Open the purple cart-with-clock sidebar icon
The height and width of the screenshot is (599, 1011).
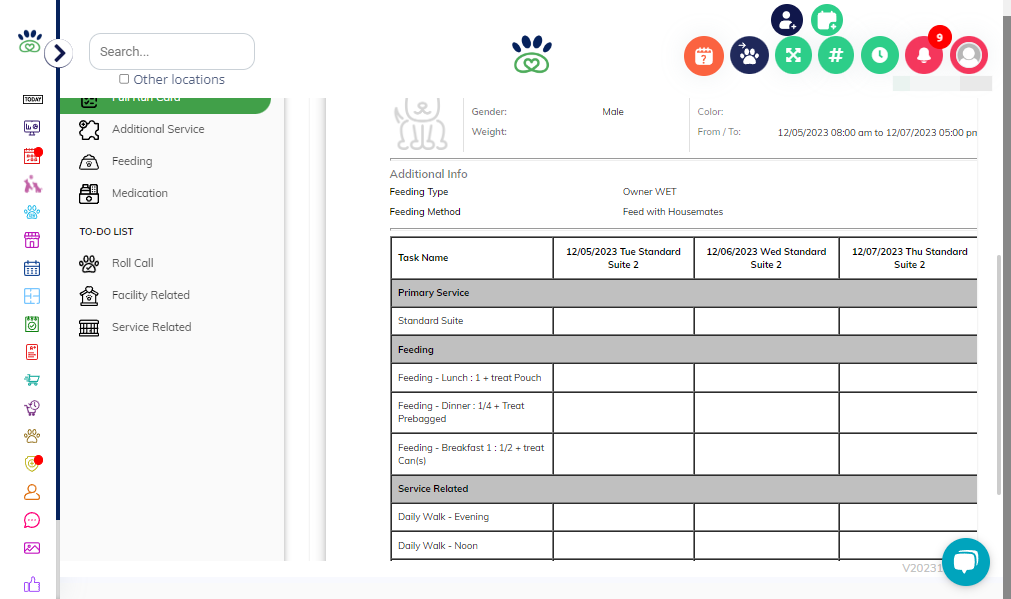32,408
